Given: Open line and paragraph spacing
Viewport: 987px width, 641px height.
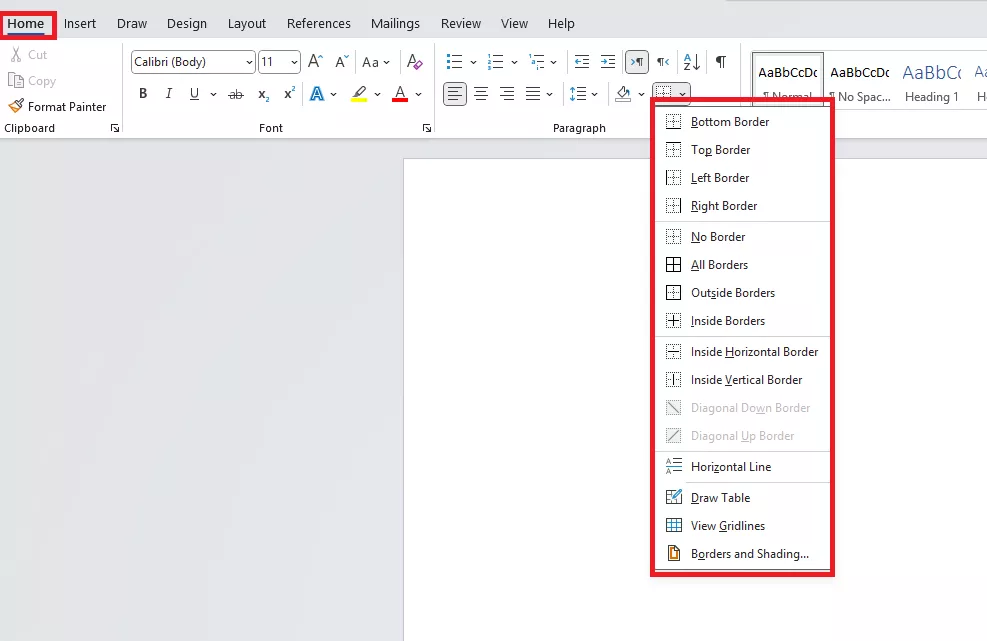Looking at the screenshot, I should click(x=577, y=94).
